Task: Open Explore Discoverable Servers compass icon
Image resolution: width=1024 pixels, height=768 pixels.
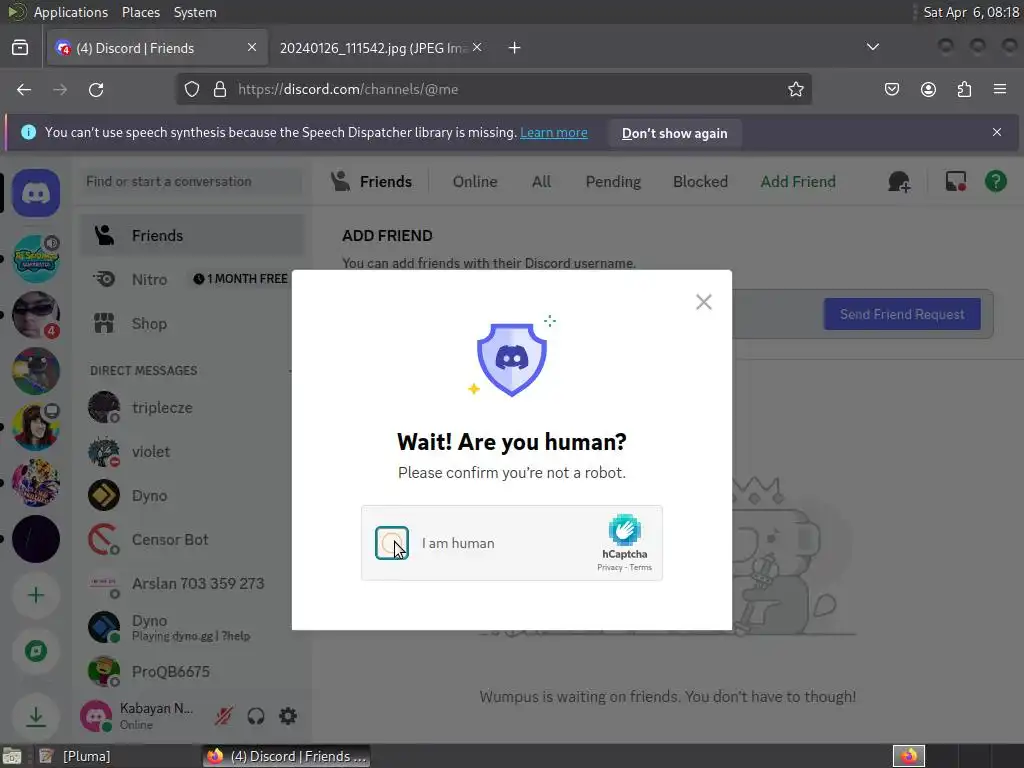Action: [x=36, y=651]
